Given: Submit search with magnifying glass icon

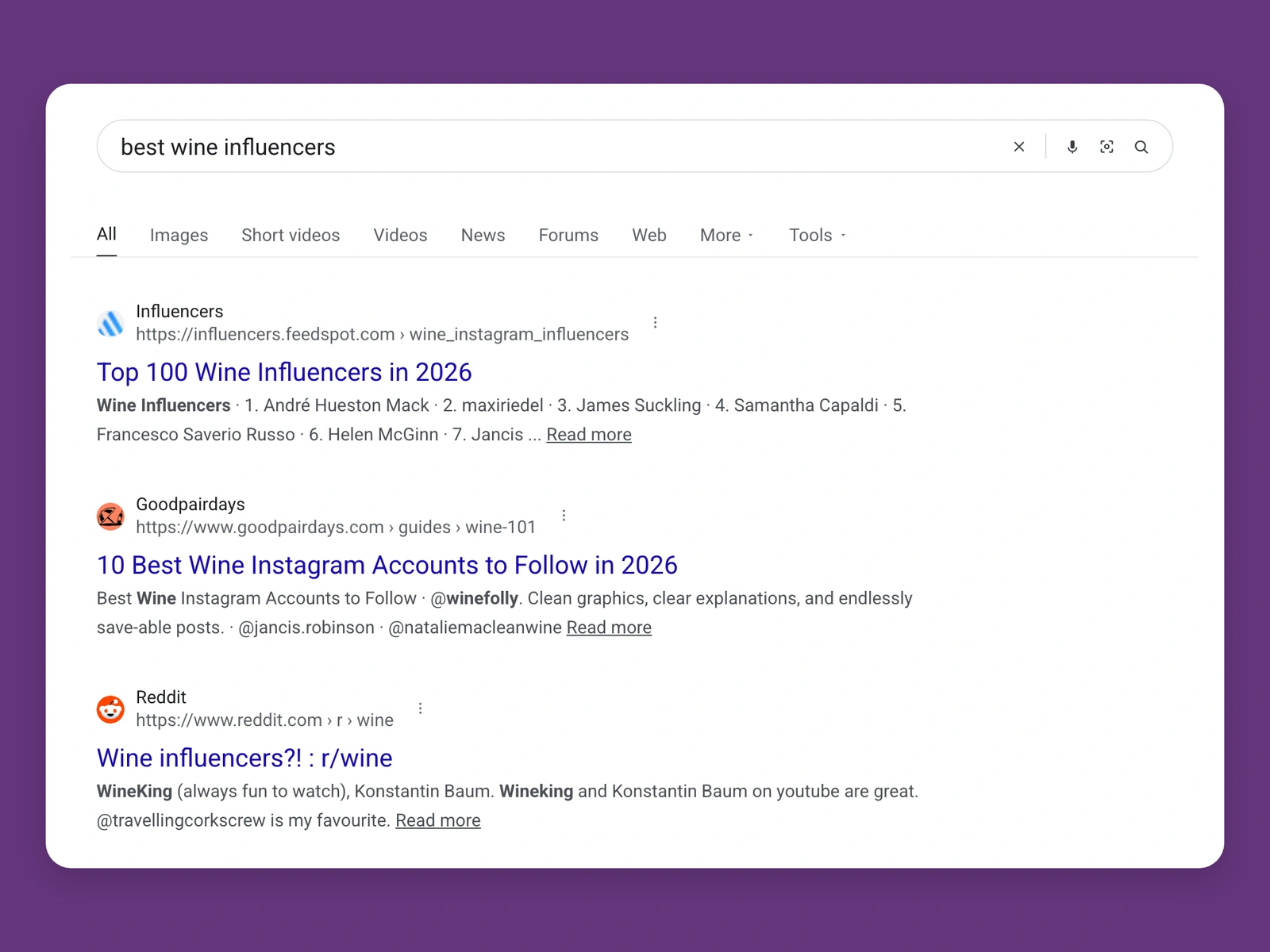Looking at the screenshot, I should click(x=1141, y=147).
